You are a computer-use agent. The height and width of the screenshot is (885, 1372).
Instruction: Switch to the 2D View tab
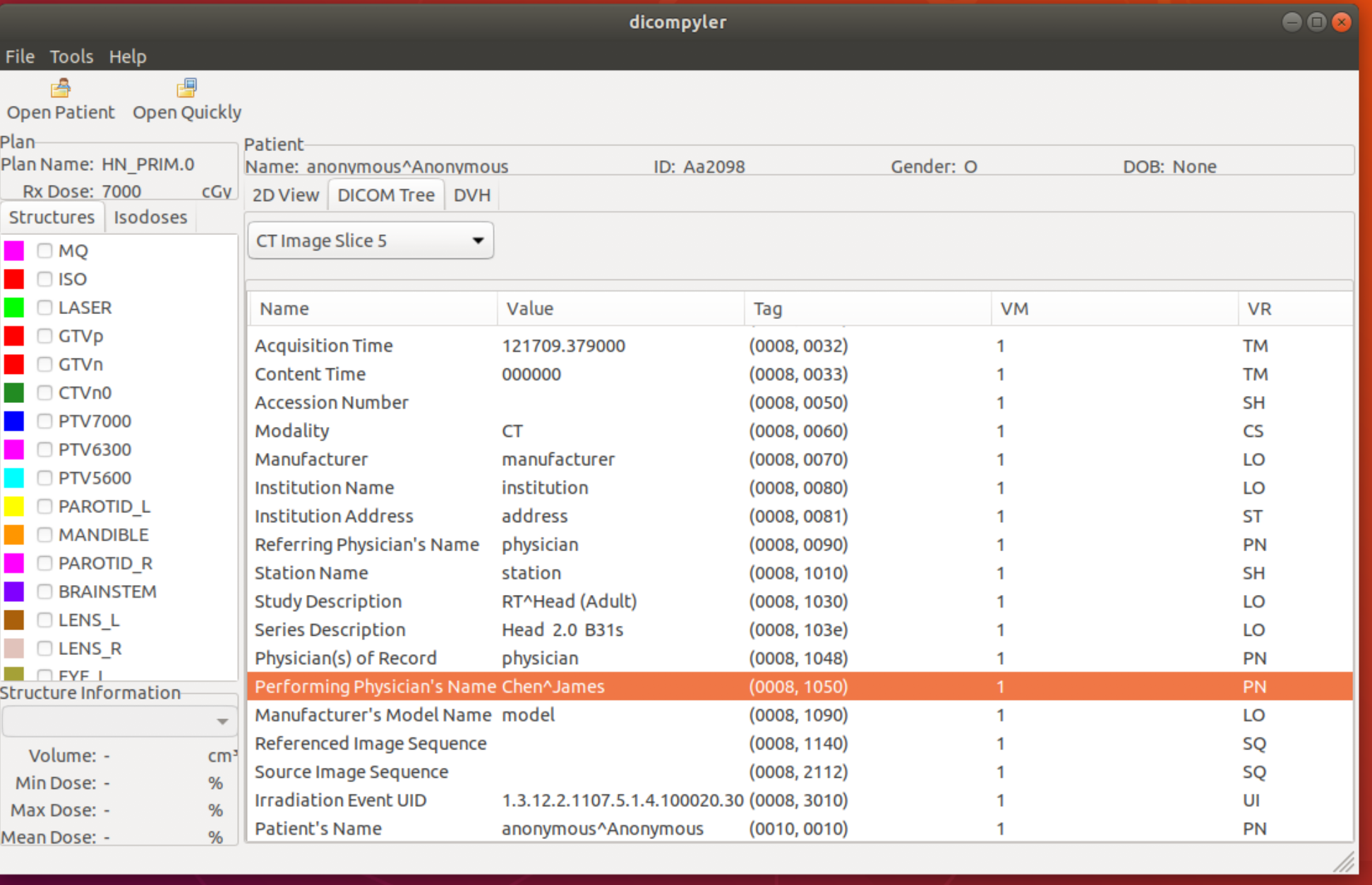point(286,195)
